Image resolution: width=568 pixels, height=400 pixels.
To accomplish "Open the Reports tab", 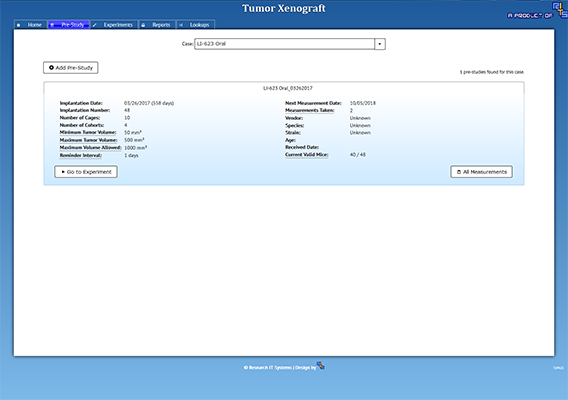I will coord(157,25).
